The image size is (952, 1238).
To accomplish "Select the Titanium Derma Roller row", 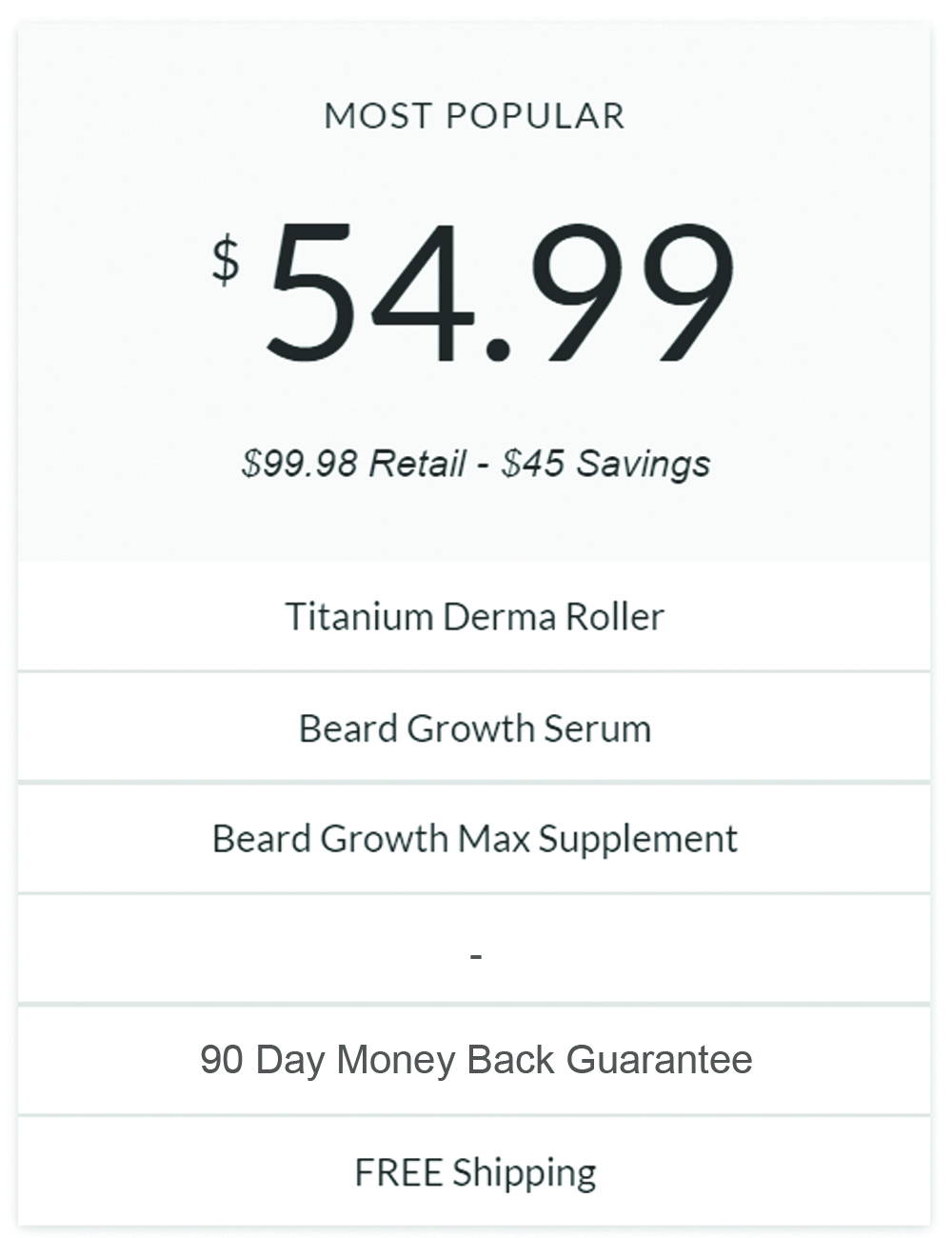I will point(474,616).
